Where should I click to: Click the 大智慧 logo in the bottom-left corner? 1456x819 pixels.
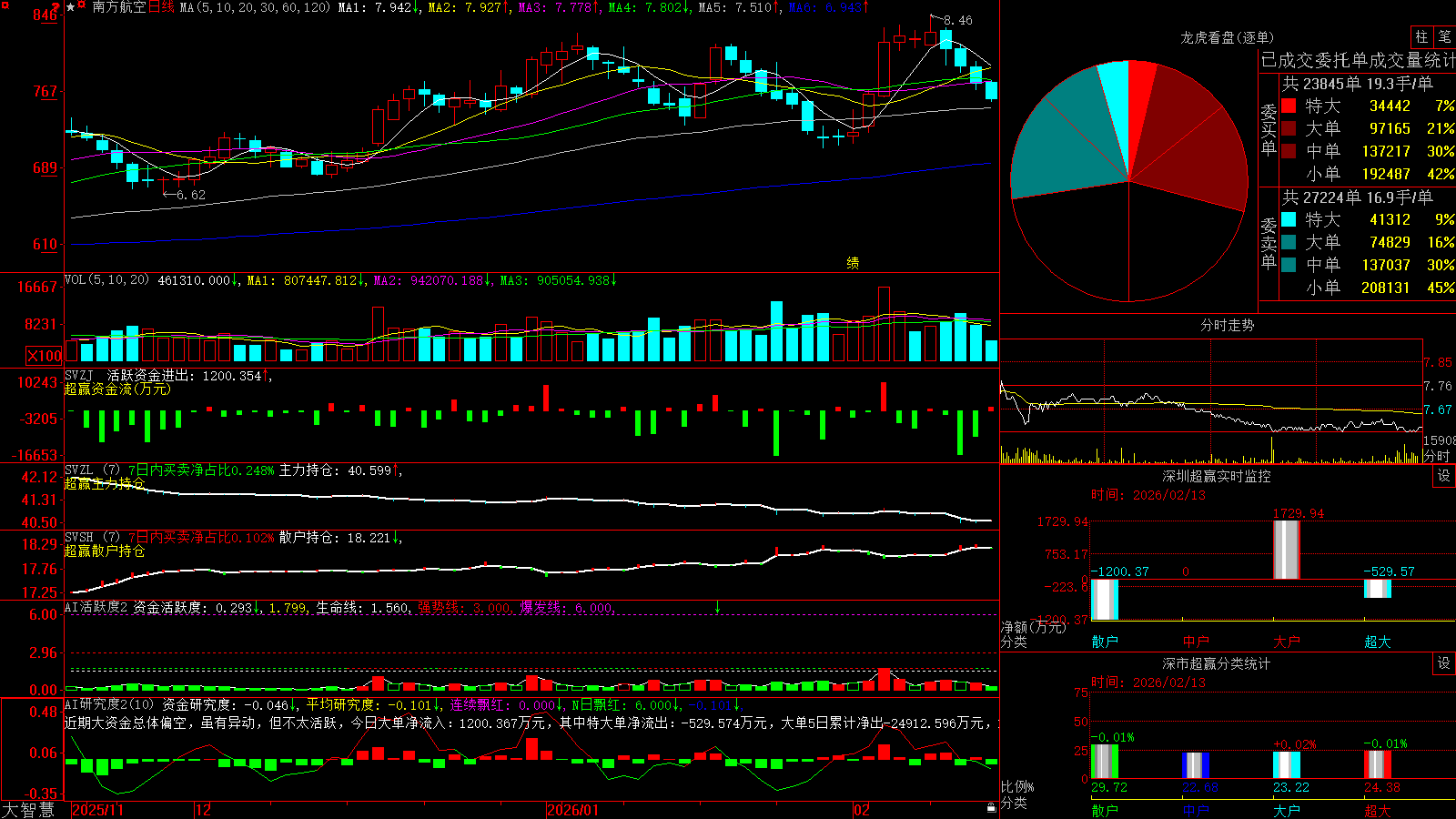pos(28,810)
